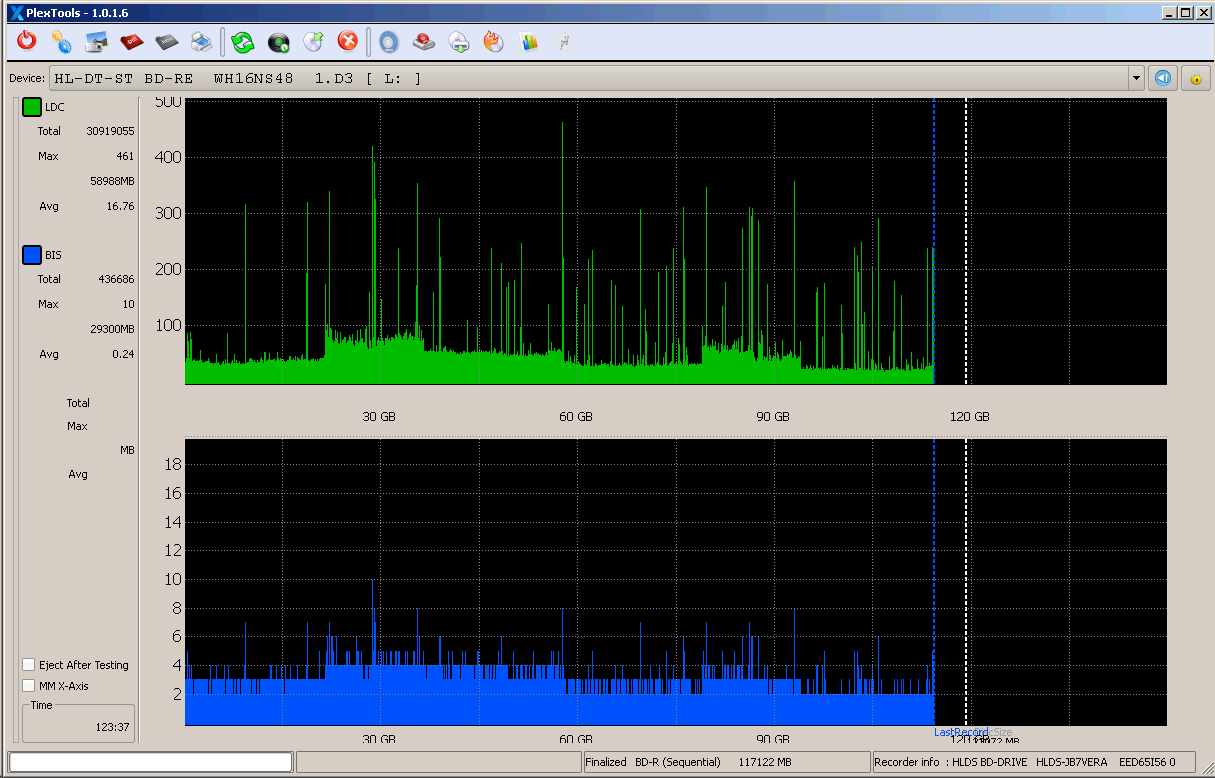The image size is (1215, 778).
Task: Stop the test with red X icon
Action: tap(348, 42)
